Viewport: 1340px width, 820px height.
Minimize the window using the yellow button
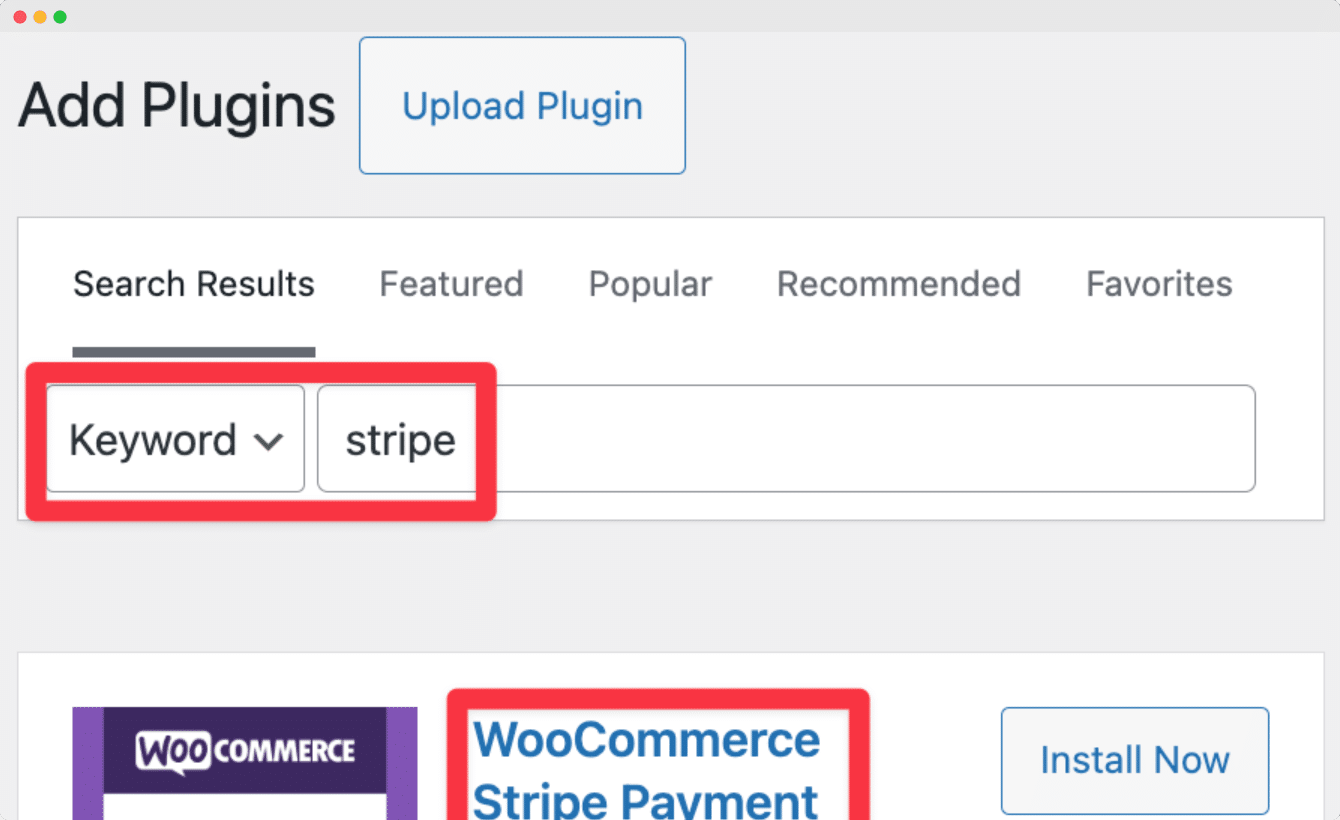40,17
